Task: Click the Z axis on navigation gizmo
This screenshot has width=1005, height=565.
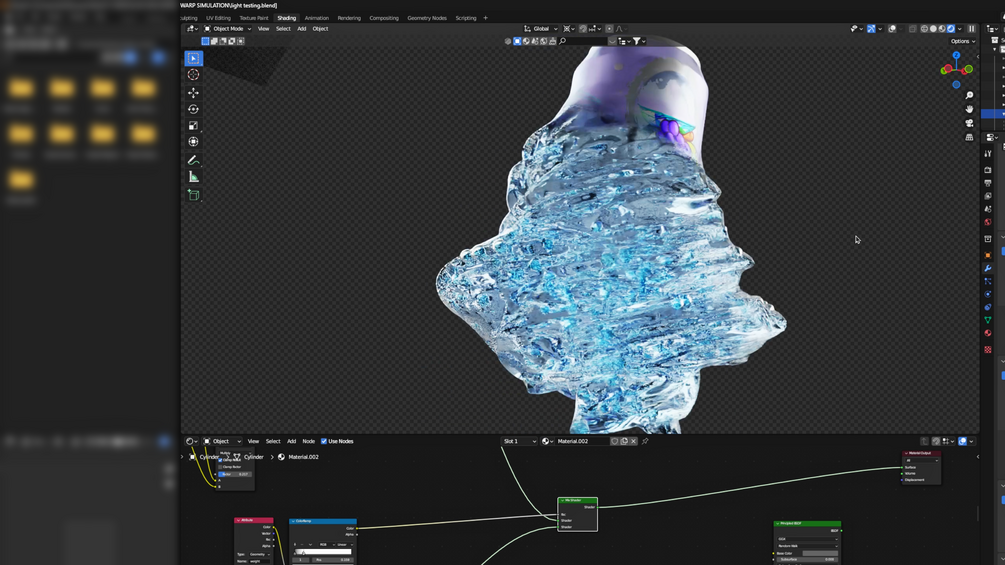Action: click(956, 56)
